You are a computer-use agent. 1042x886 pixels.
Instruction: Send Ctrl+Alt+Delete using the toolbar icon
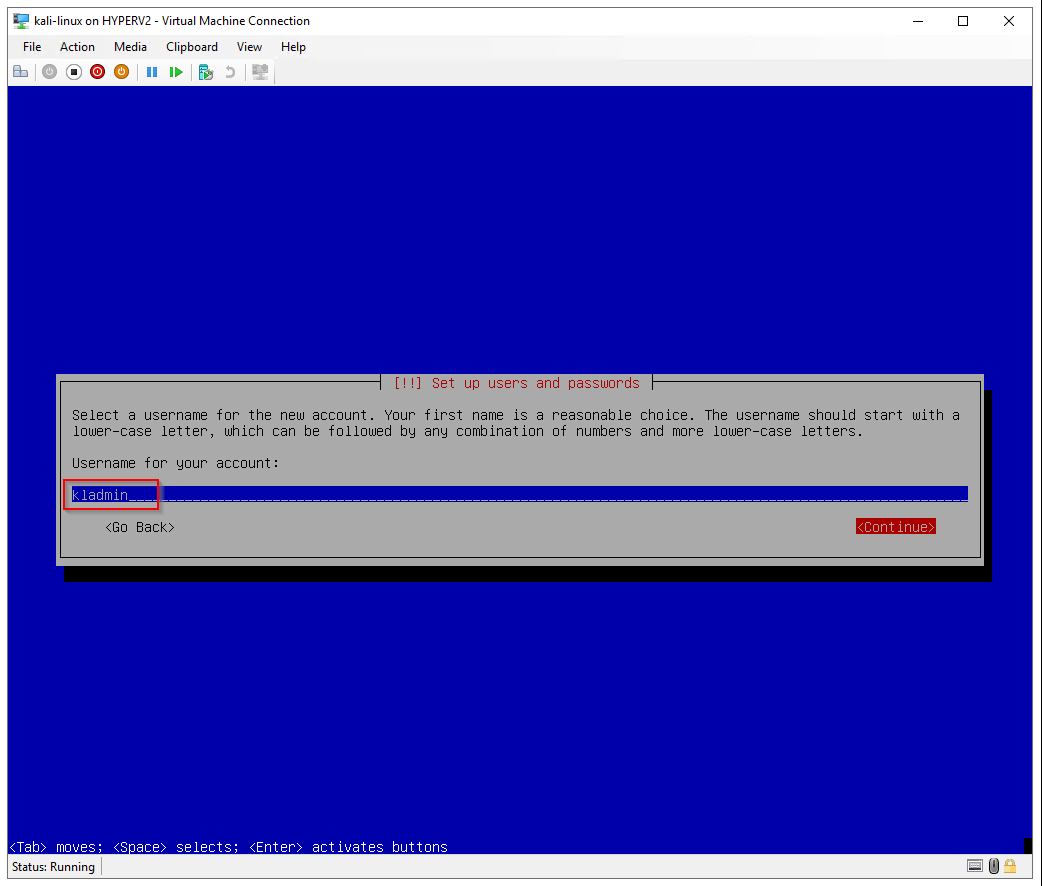(20, 72)
